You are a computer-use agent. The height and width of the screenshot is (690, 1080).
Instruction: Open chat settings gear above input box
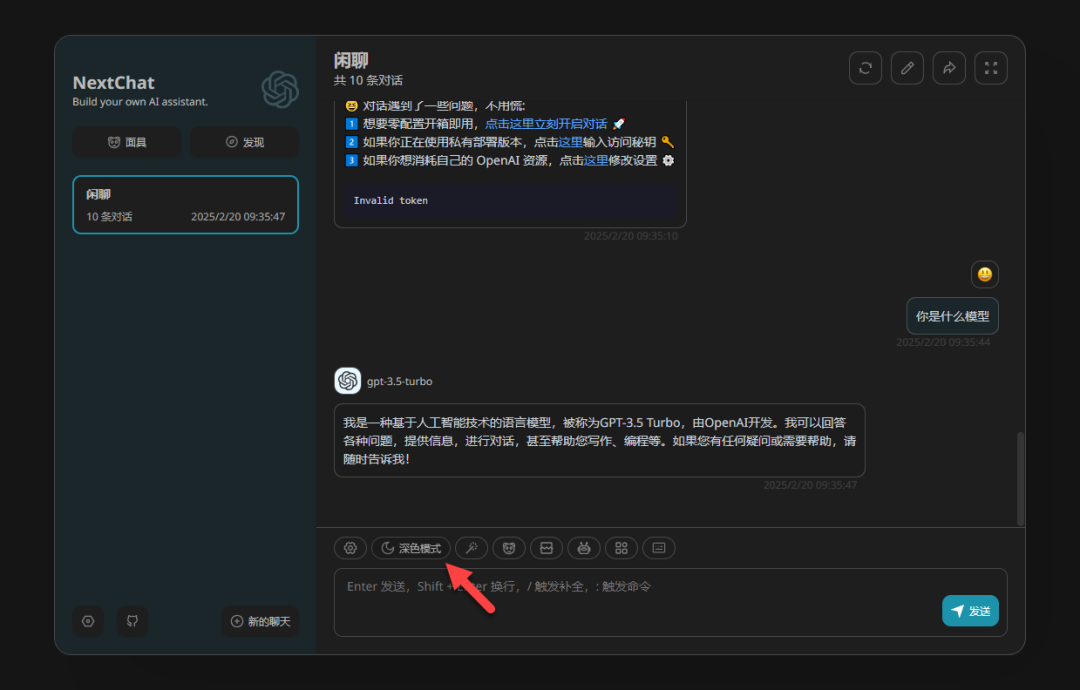point(350,548)
